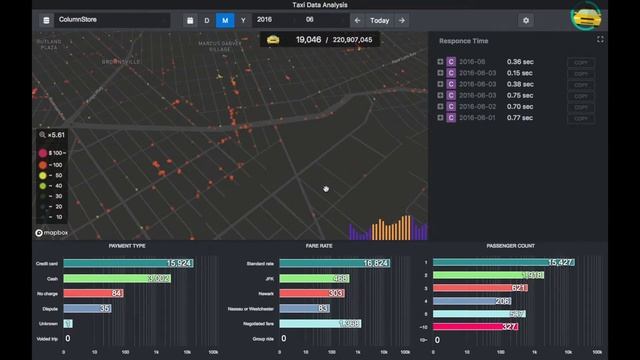Click the orange ~100 legend swatch
The image size is (640, 360).
[x=43, y=165]
